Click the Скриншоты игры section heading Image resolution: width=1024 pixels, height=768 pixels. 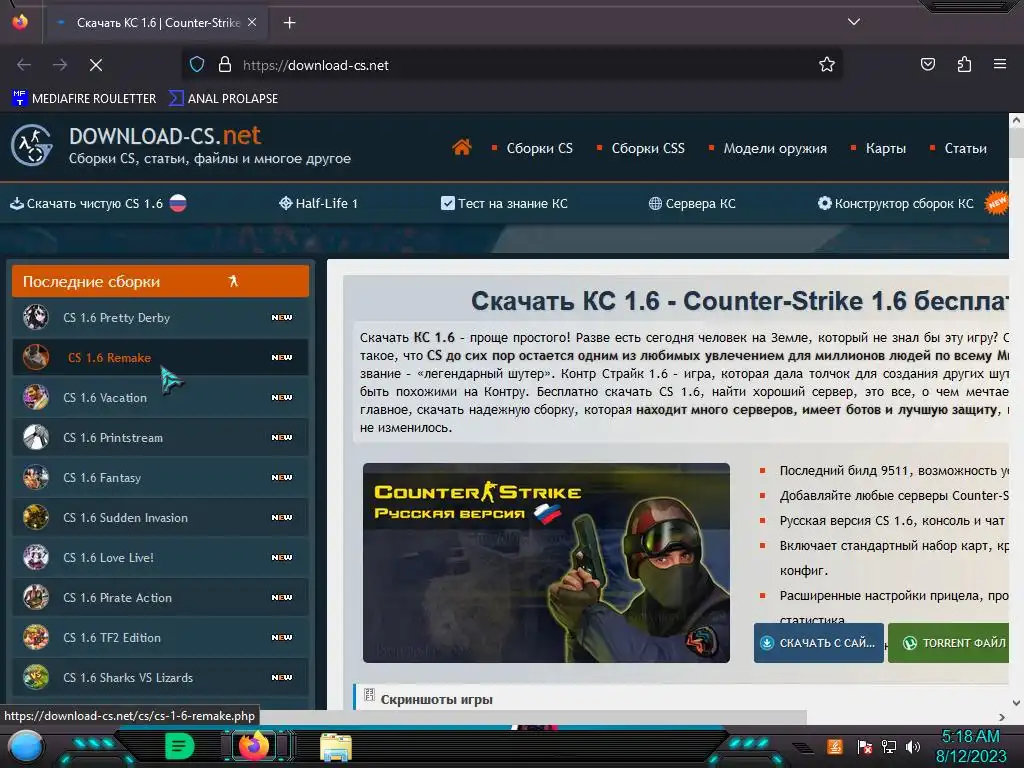point(436,699)
